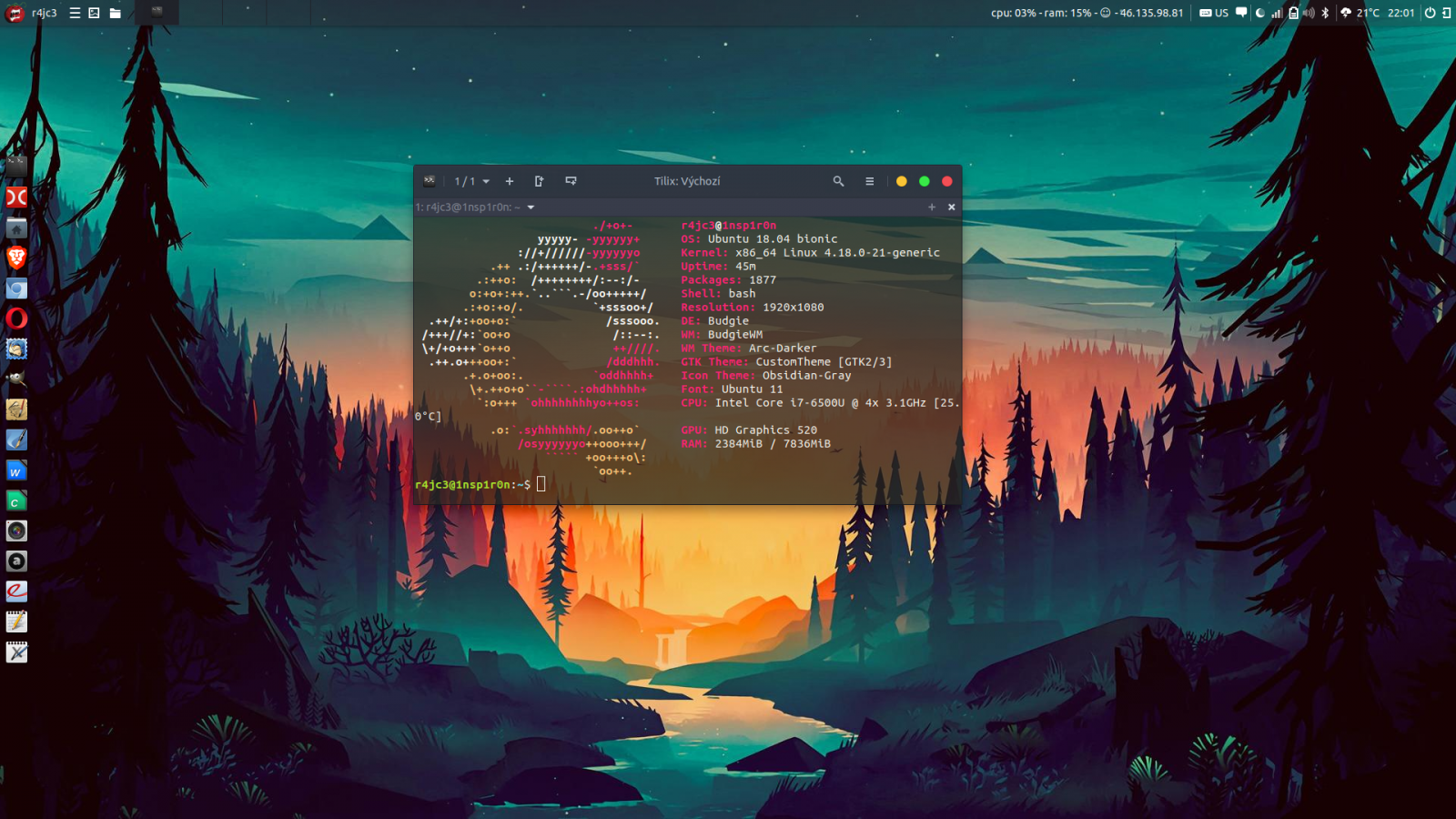Launch Brave browser from the dock

coord(16,258)
